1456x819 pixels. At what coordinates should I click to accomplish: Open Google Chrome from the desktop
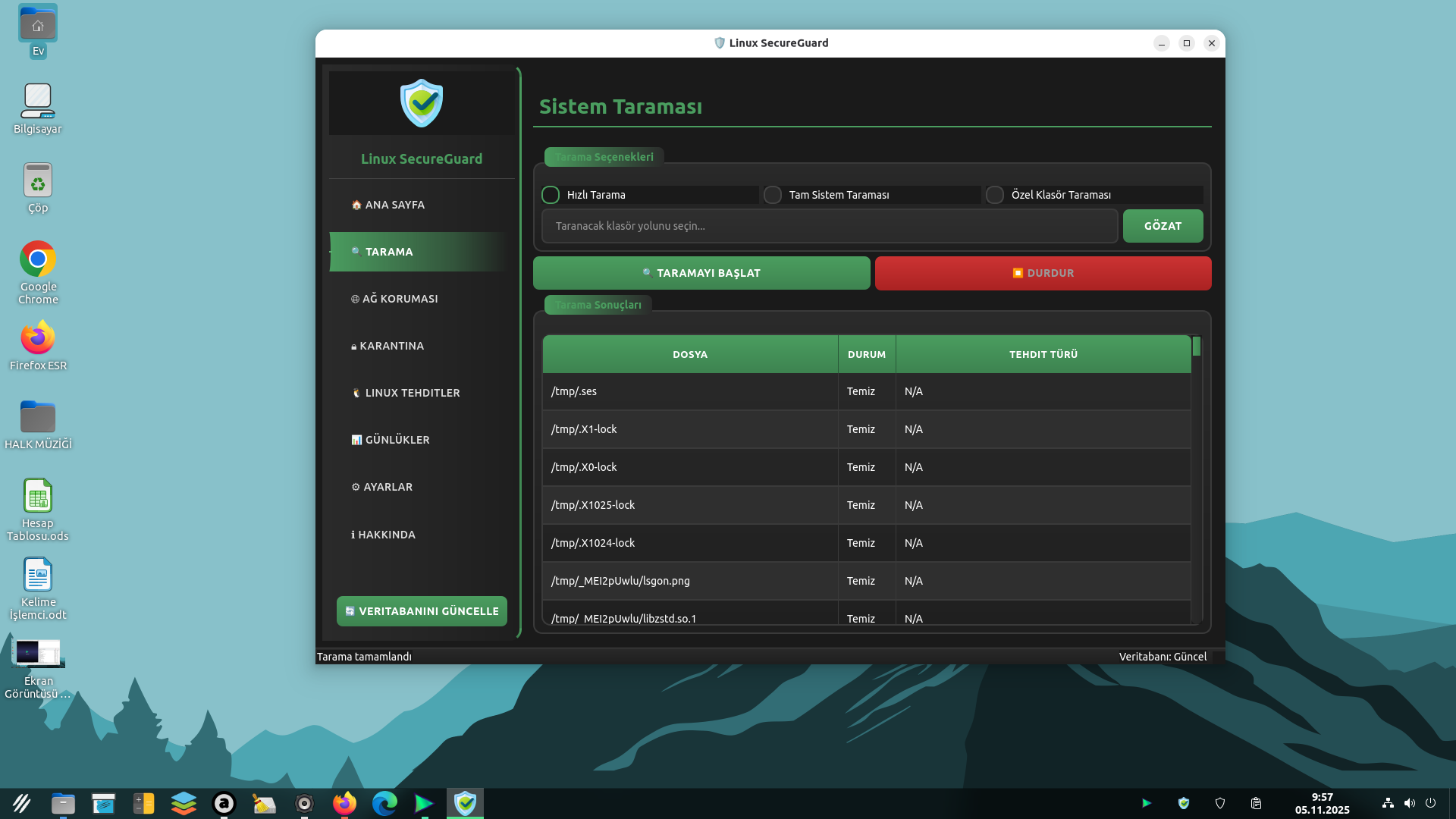tap(38, 260)
